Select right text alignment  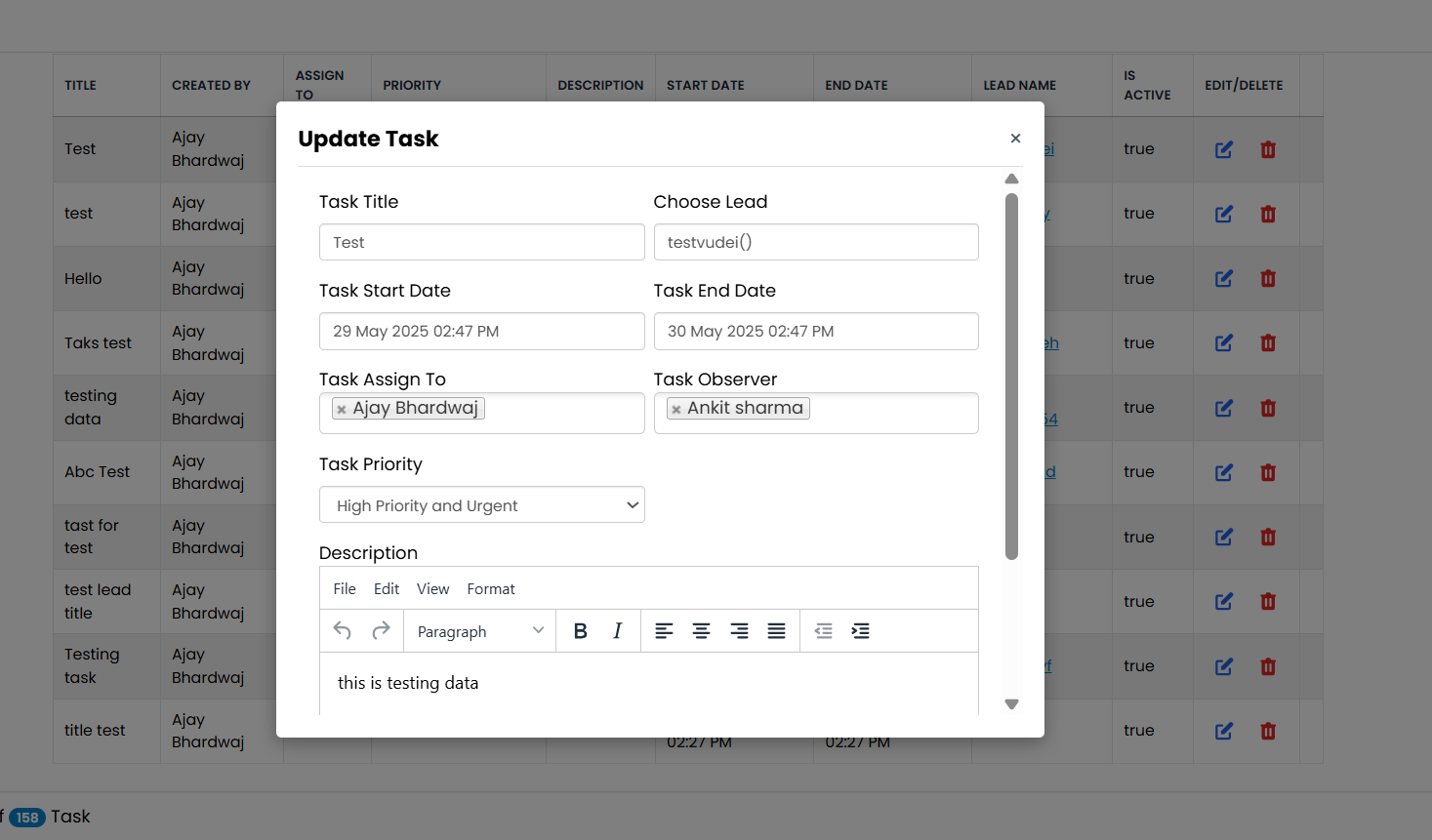[739, 630]
